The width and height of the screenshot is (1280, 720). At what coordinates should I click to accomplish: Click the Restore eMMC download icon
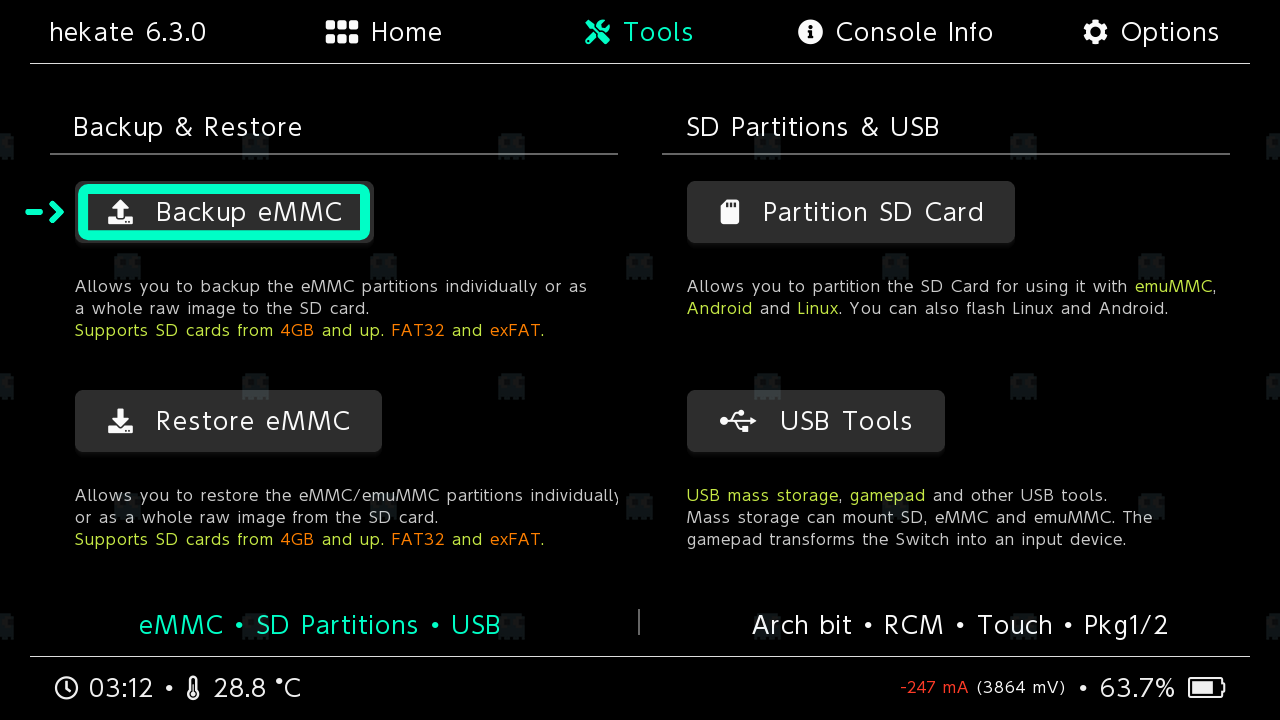tap(120, 421)
